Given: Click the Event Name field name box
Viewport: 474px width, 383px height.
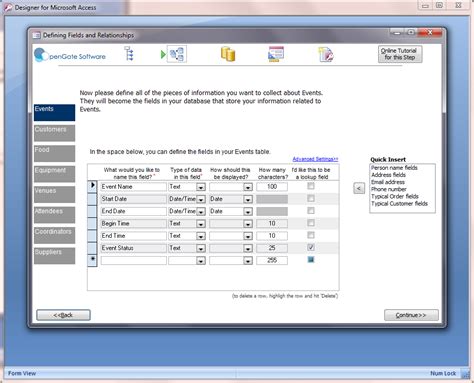Looking at the screenshot, I should point(134,187).
